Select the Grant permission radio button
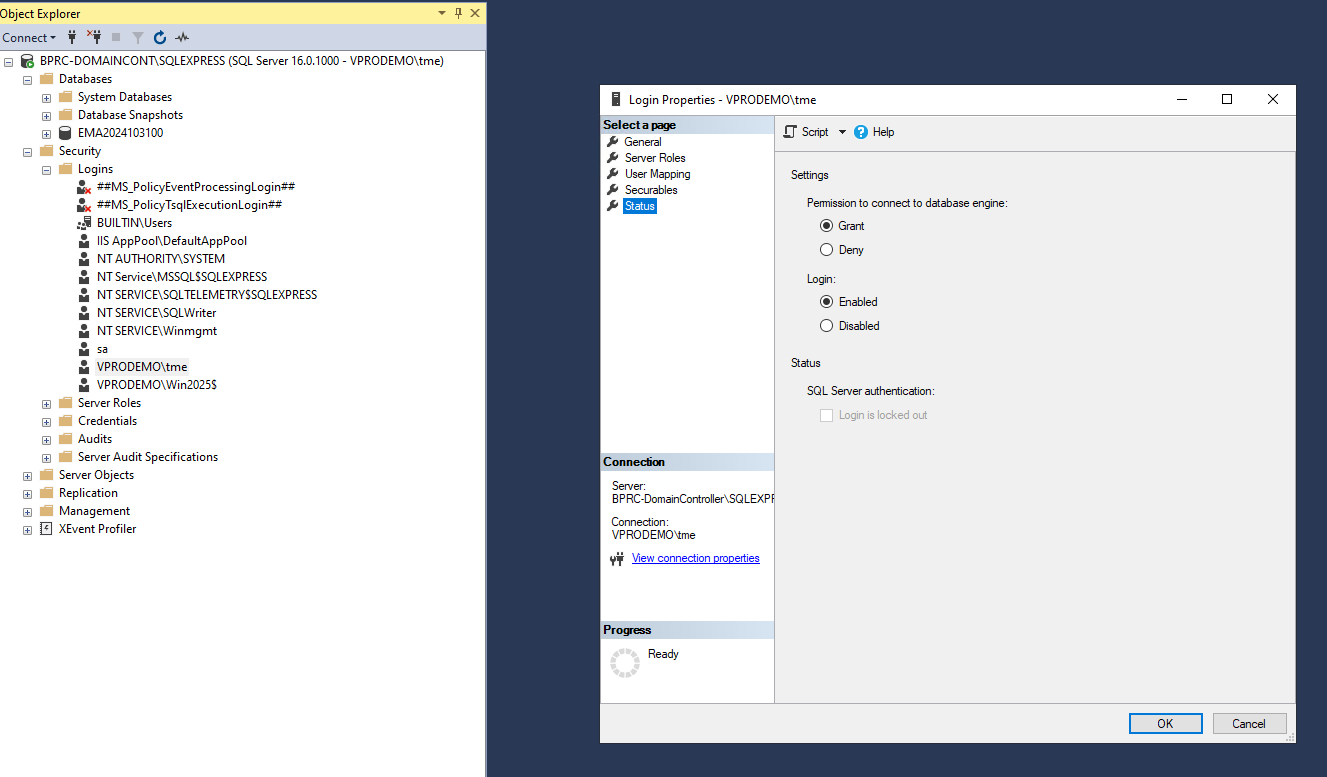The width and height of the screenshot is (1327, 777). (x=826, y=225)
